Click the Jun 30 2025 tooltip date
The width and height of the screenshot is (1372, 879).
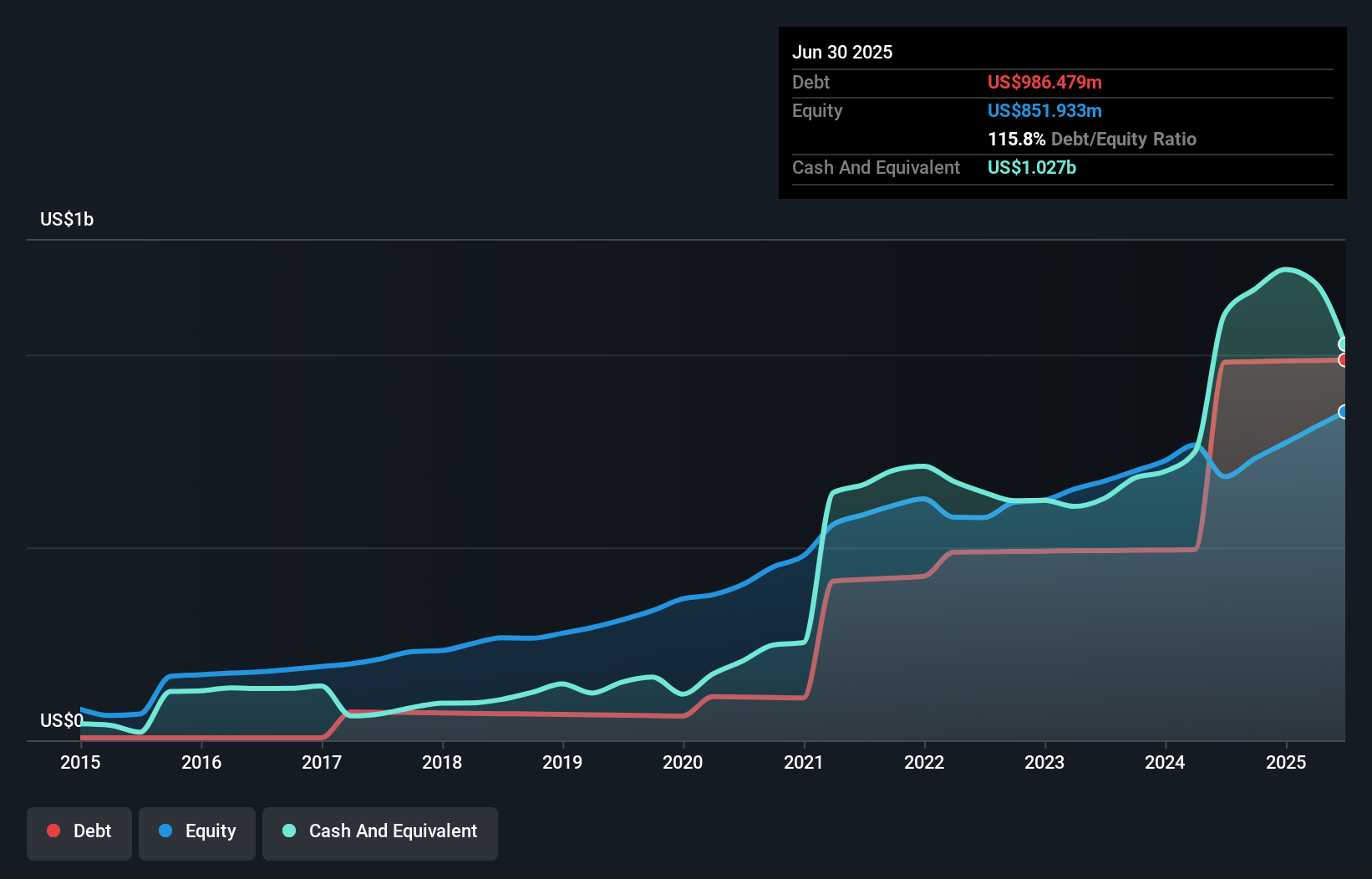[x=842, y=53]
